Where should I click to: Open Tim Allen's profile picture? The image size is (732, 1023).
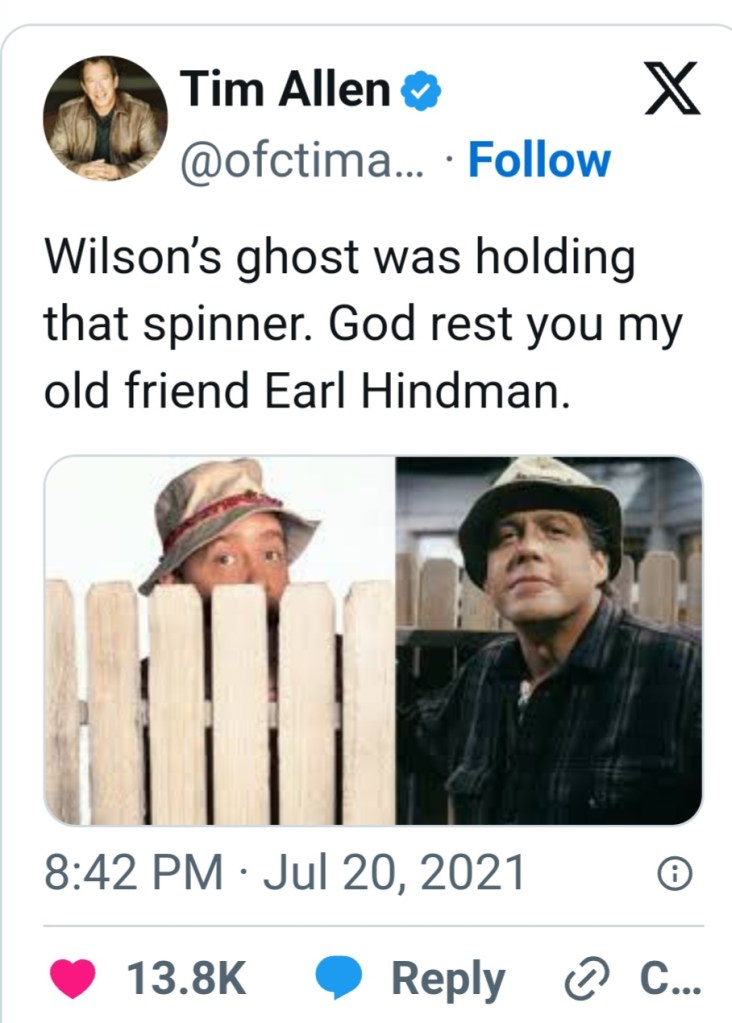[103, 120]
